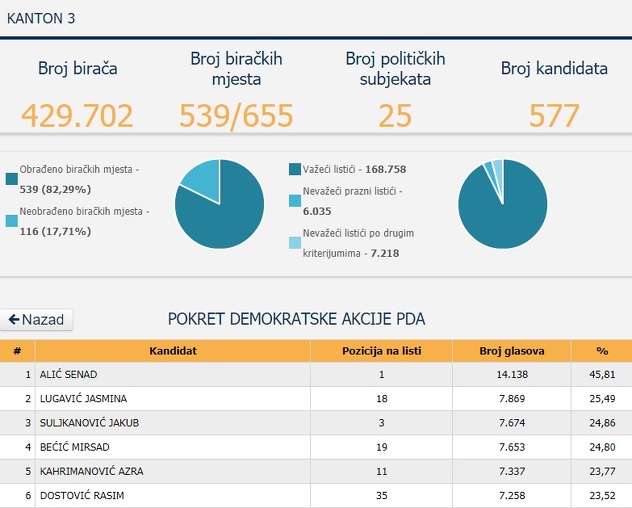632x508 pixels.
Task: Click the % column header
Action: [x=601, y=351]
